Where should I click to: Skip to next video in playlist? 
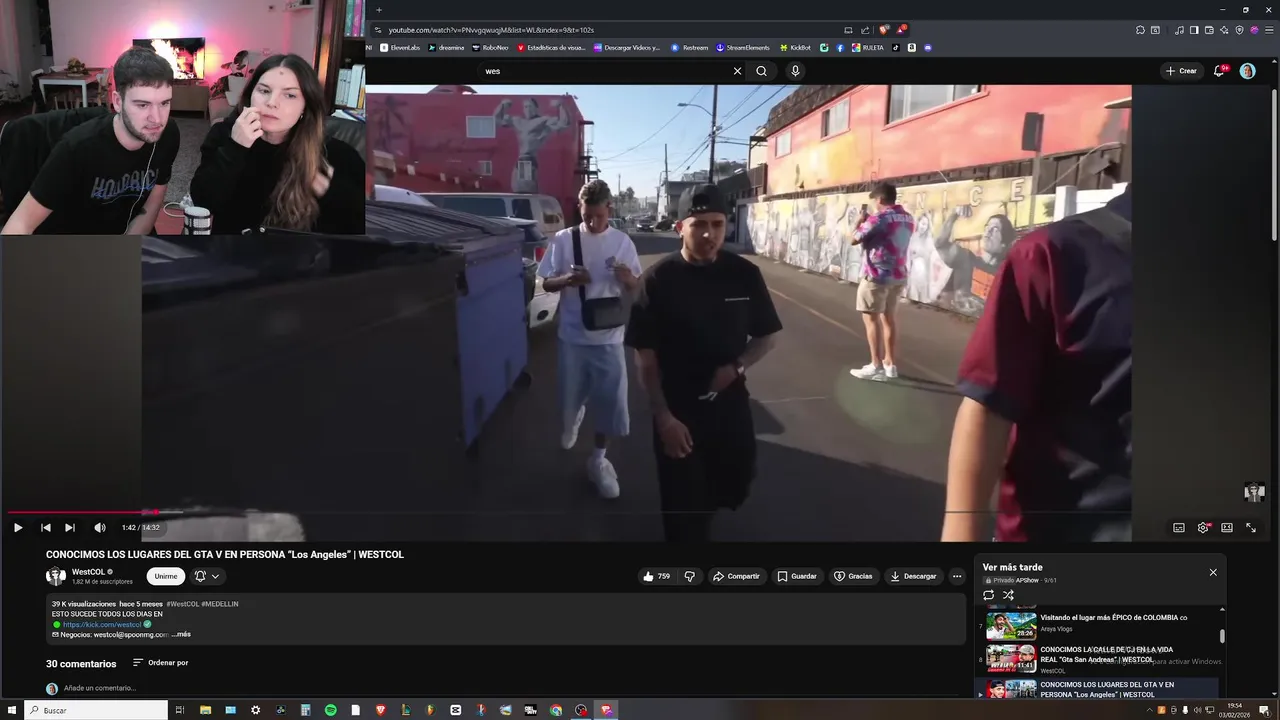point(70,528)
